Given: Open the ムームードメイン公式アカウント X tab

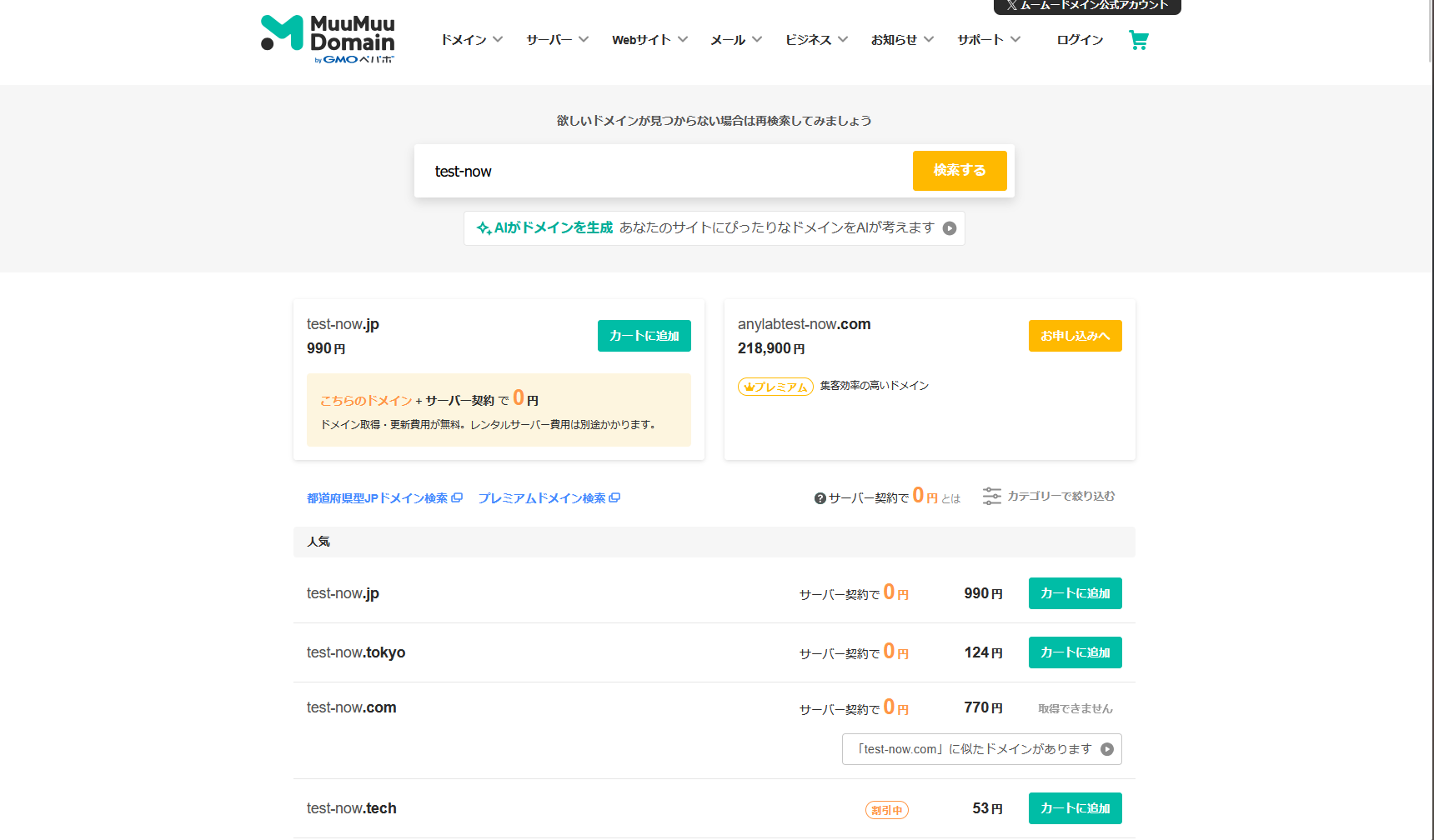Looking at the screenshot, I should 1087,7.
